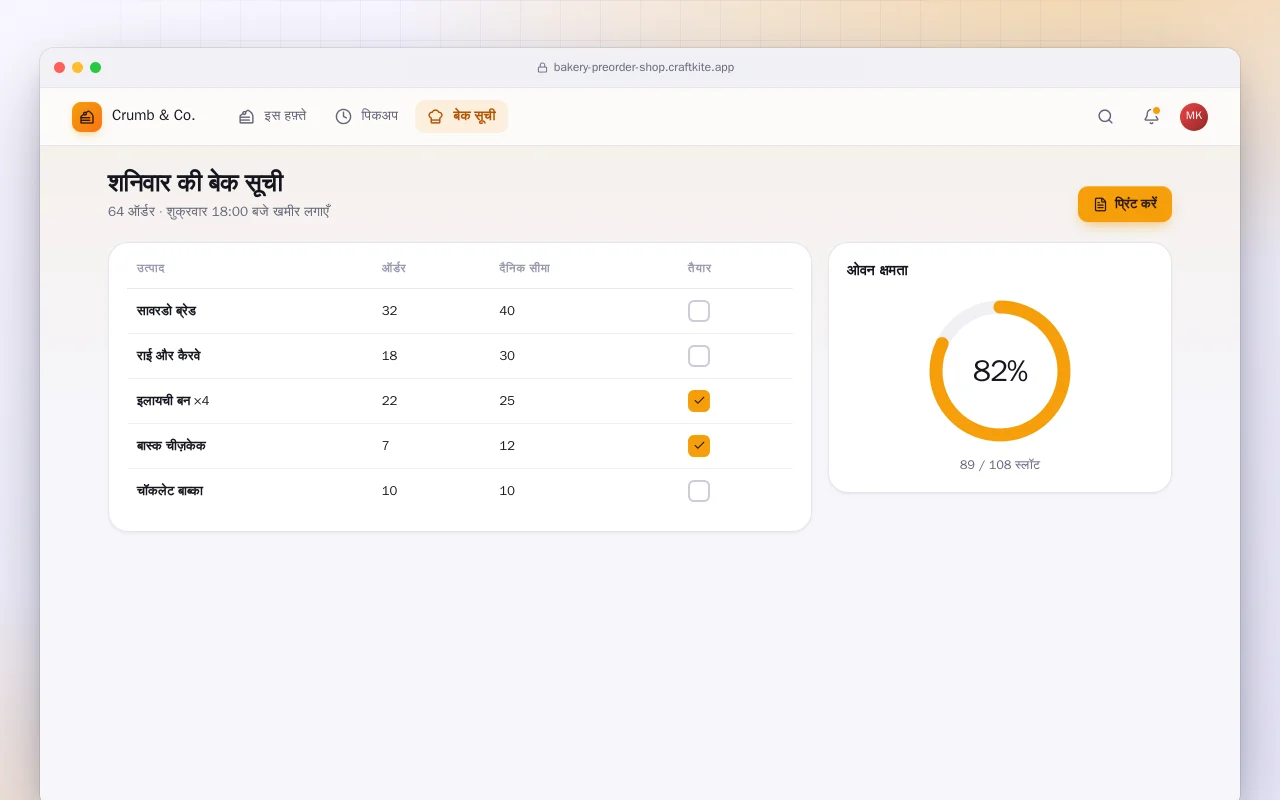Viewport: 1280px width, 800px height.
Task: Check तैयार box for सावरडो ब्रेड
Action: (x=699, y=311)
